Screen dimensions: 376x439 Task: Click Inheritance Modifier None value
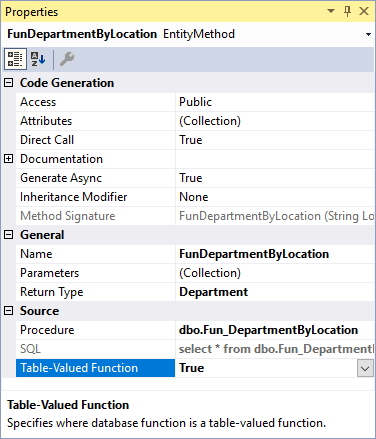(194, 197)
